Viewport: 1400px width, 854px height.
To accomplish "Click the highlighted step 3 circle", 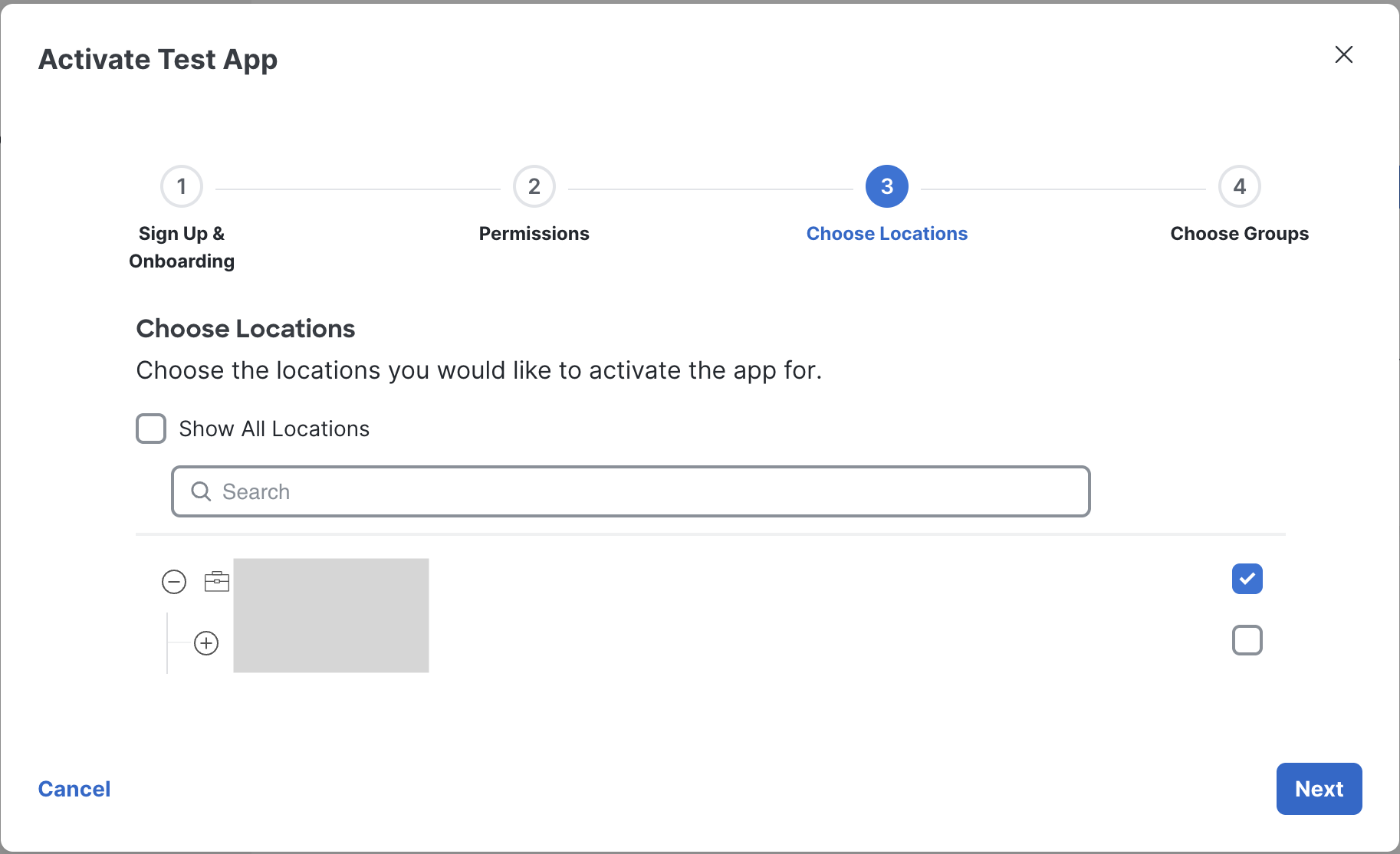I will pos(887,186).
